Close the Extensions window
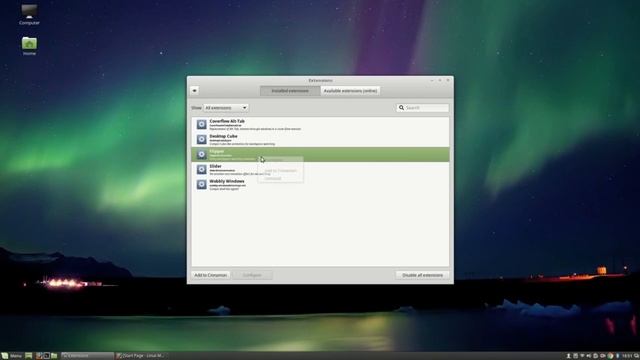This screenshot has width=640, height=360. coord(448,80)
